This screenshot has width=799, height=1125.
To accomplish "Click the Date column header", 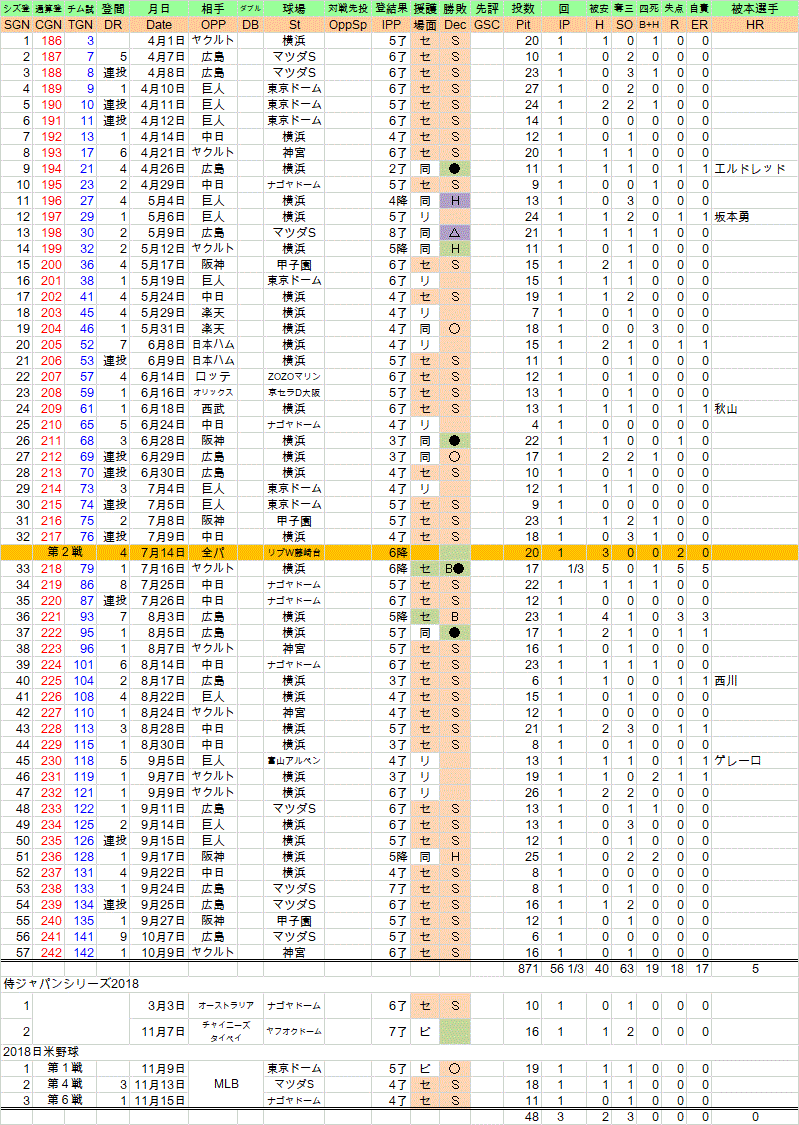I will (x=159, y=24).
